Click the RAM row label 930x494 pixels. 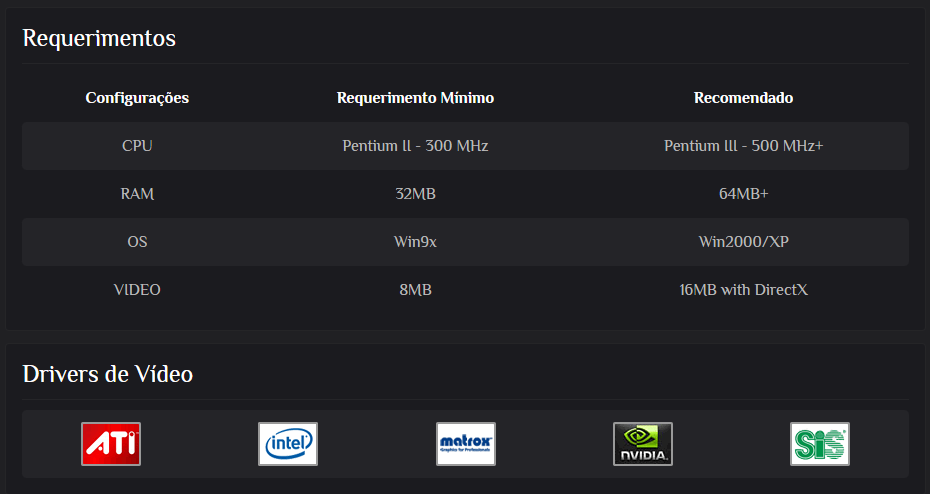(x=137, y=194)
